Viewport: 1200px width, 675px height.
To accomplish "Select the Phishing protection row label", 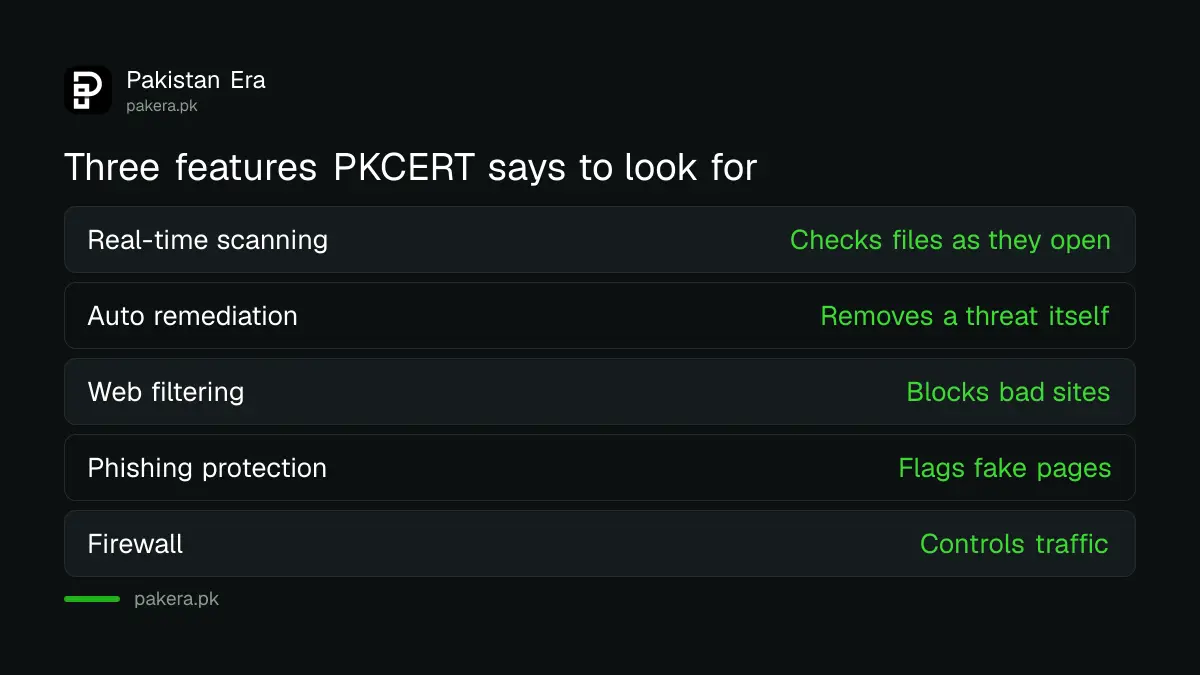I will [x=207, y=468].
